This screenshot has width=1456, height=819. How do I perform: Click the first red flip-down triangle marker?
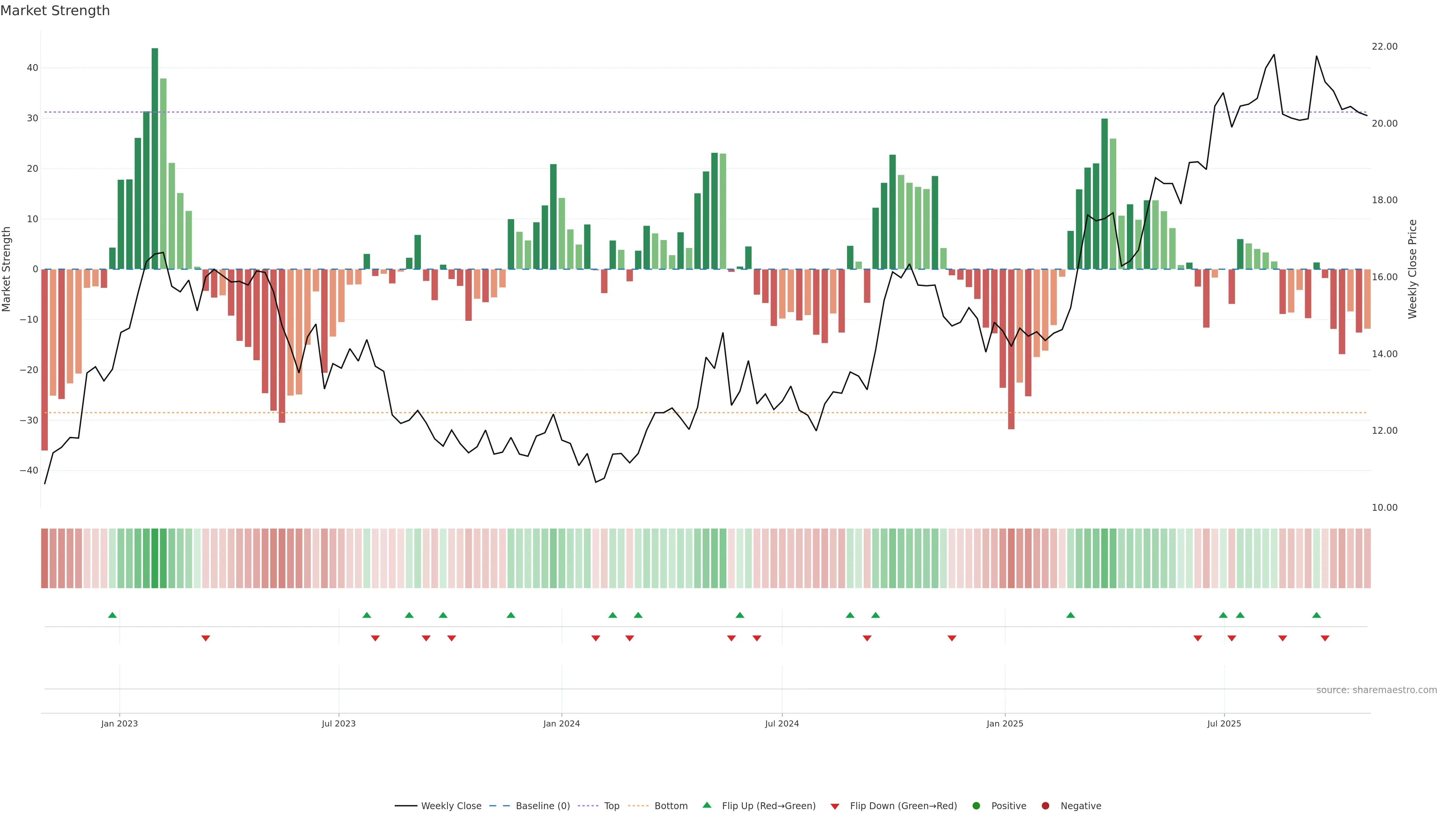pyautogui.click(x=206, y=638)
